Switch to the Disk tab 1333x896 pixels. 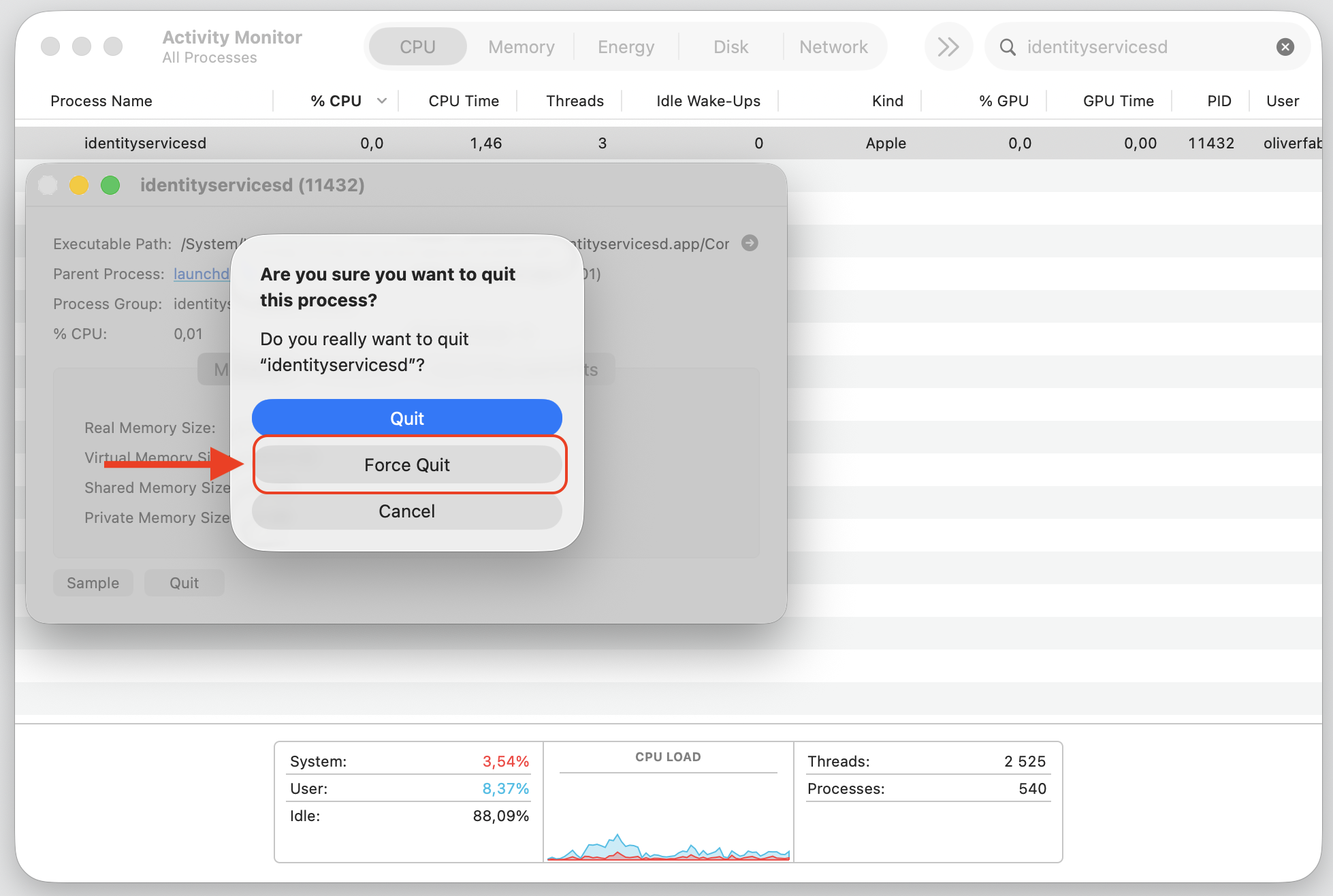730,47
